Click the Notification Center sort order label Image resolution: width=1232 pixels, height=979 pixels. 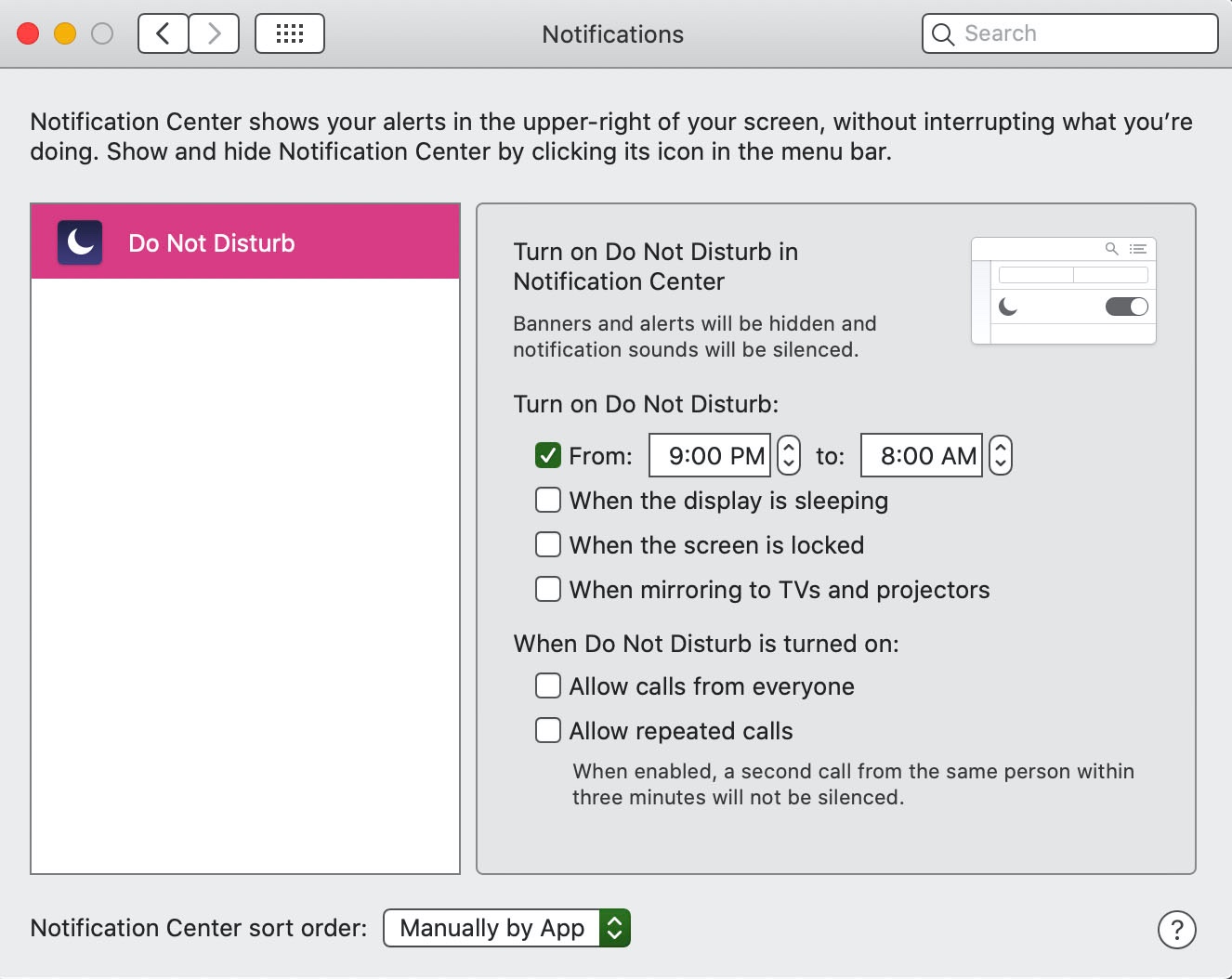pyautogui.click(x=199, y=928)
